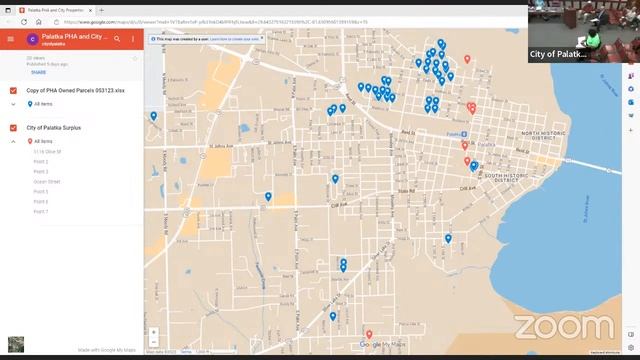
Task: View site information icon by the URL
Action: click(56, 22)
